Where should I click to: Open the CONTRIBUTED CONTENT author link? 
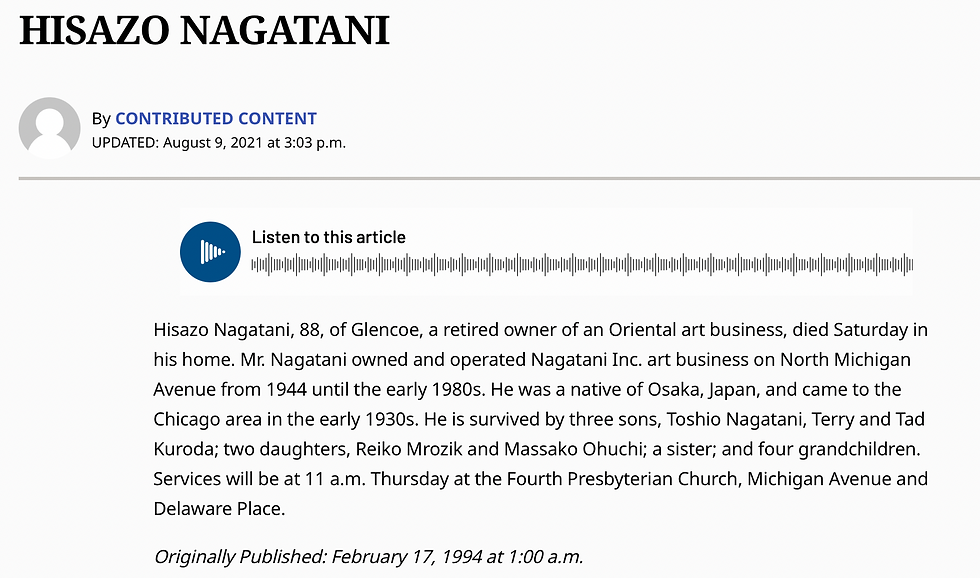pyautogui.click(x=216, y=118)
